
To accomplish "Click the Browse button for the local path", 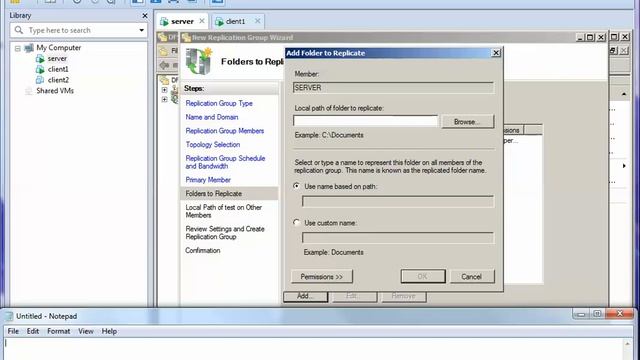I will tap(467, 122).
